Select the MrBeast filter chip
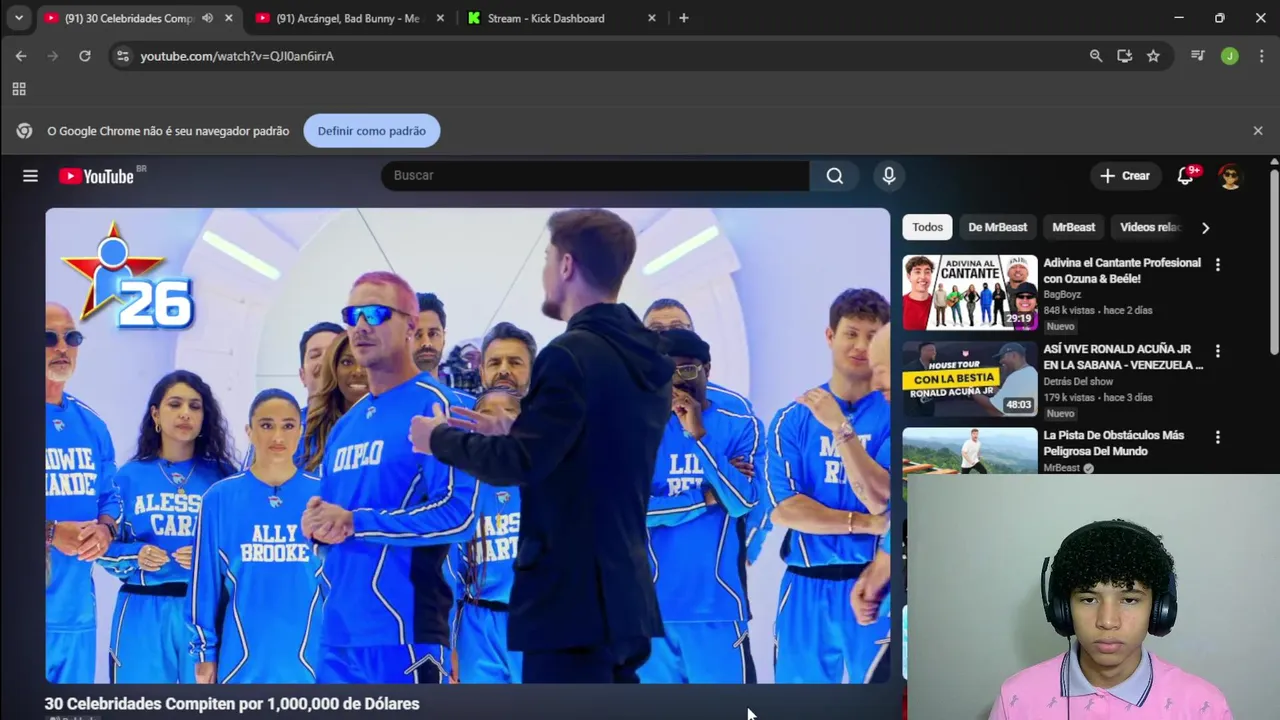 (x=1073, y=227)
